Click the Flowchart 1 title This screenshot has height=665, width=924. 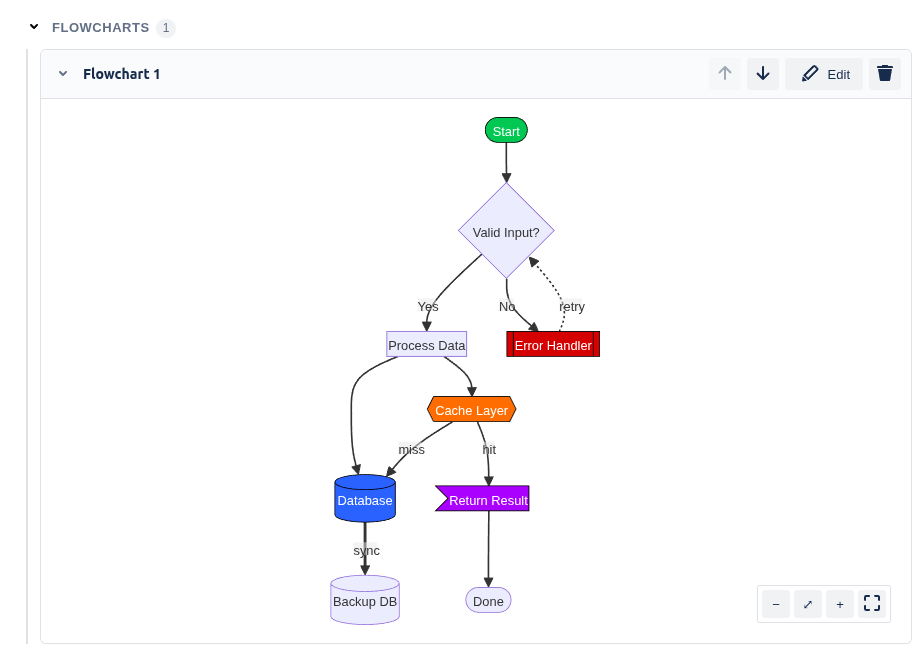pyautogui.click(x=121, y=74)
